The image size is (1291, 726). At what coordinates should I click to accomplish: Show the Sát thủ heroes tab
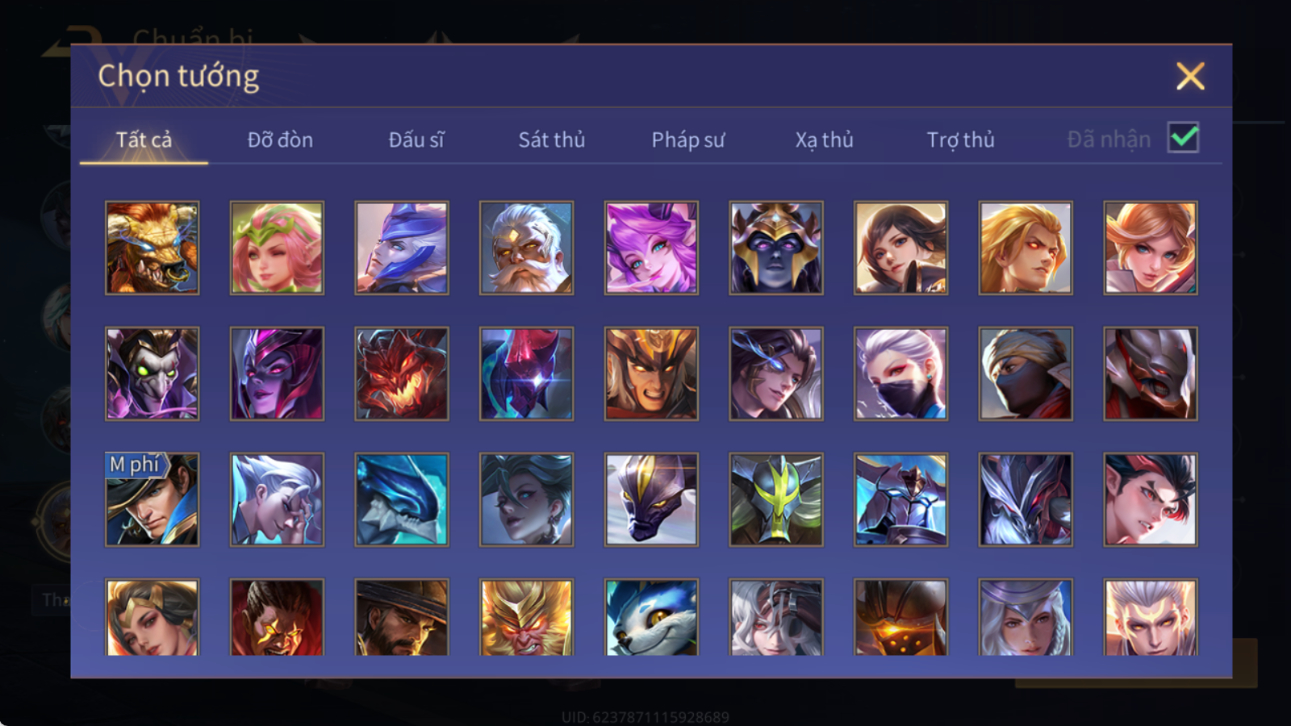552,140
